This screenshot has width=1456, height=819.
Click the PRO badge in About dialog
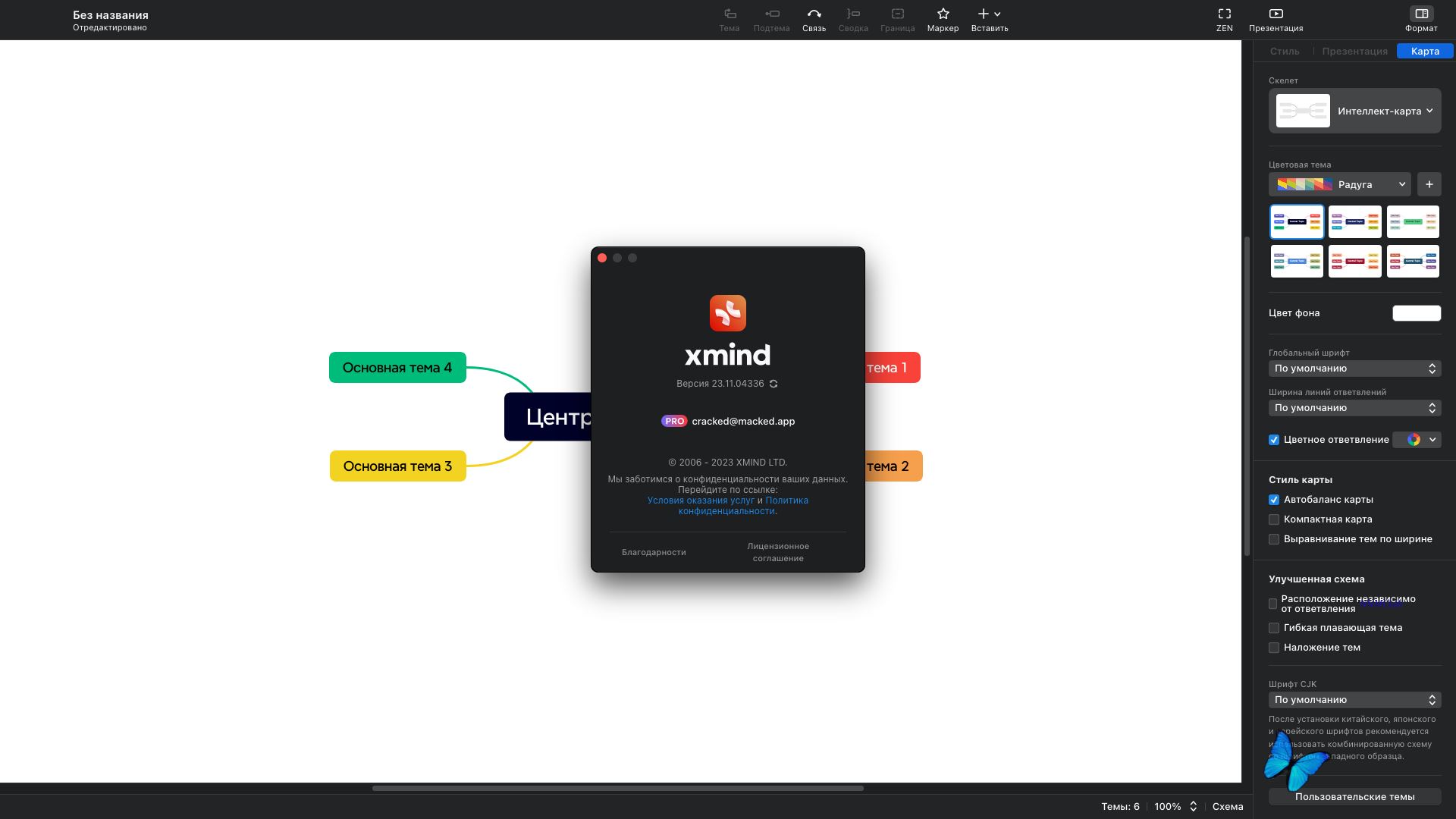click(674, 421)
